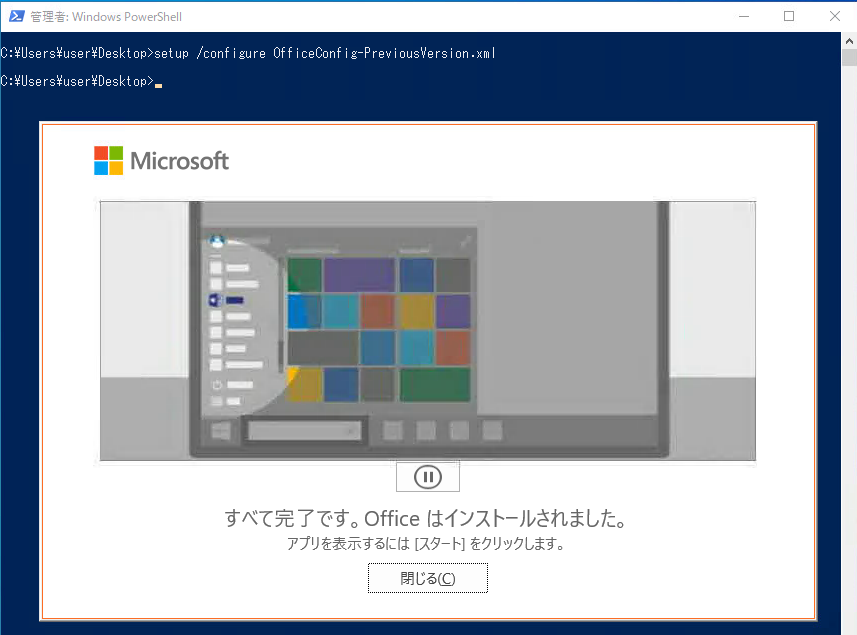The width and height of the screenshot is (857, 635).
Task: Click the '管理者: Windows PowerShell' window title
Action: tap(106, 17)
